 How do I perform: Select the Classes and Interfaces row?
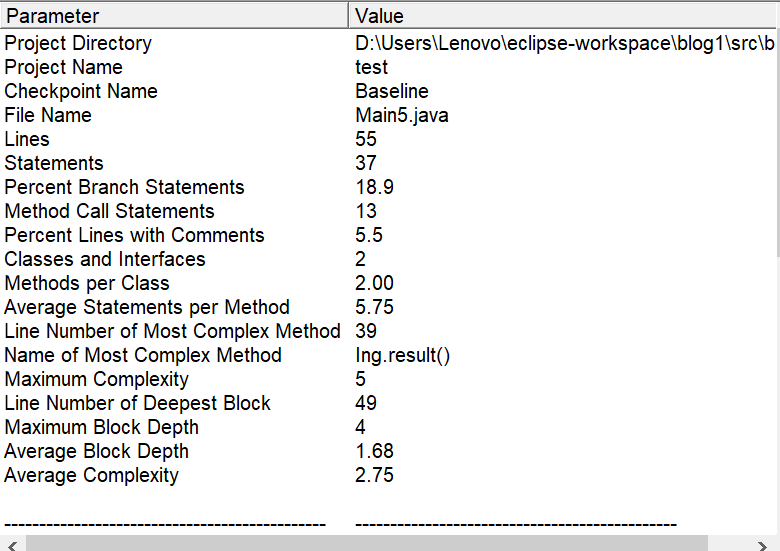coord(388,259)
